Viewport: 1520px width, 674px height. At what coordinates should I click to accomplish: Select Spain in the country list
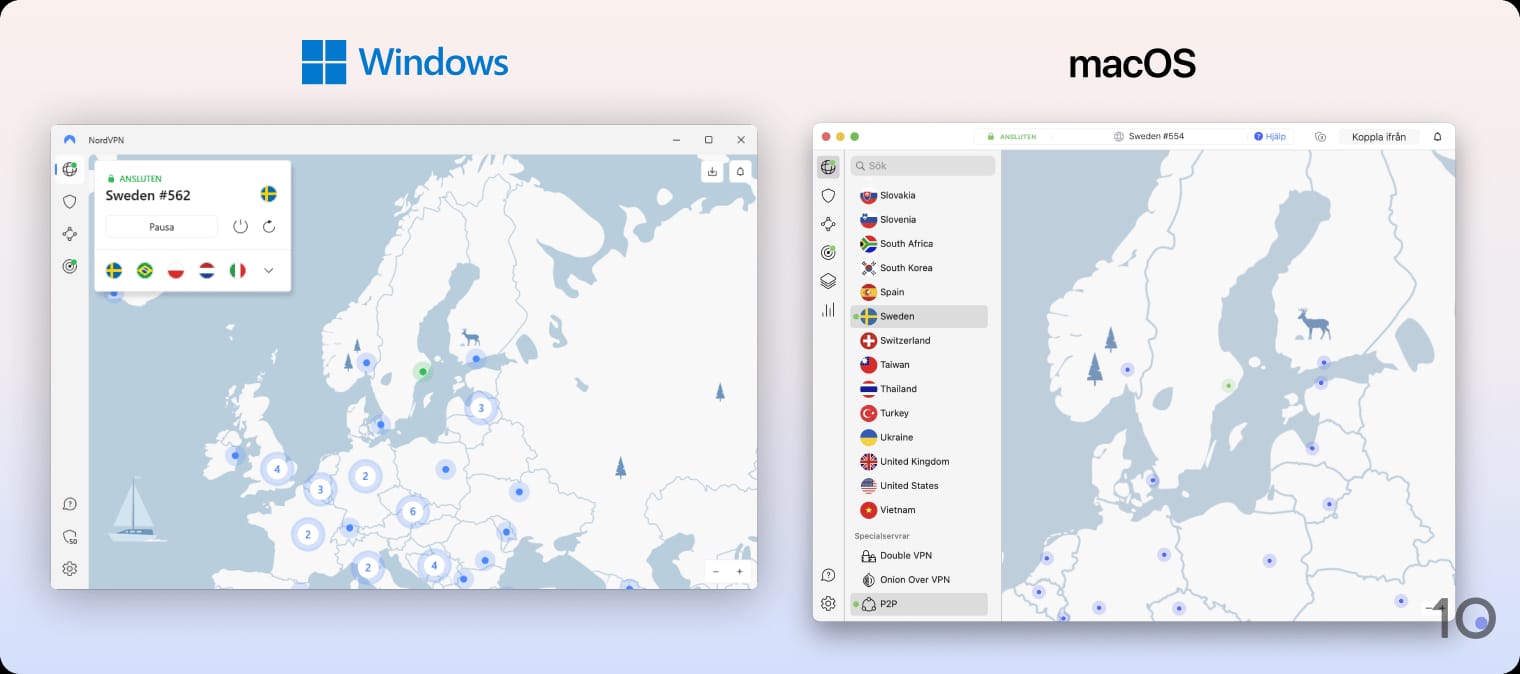click(919, 292)
